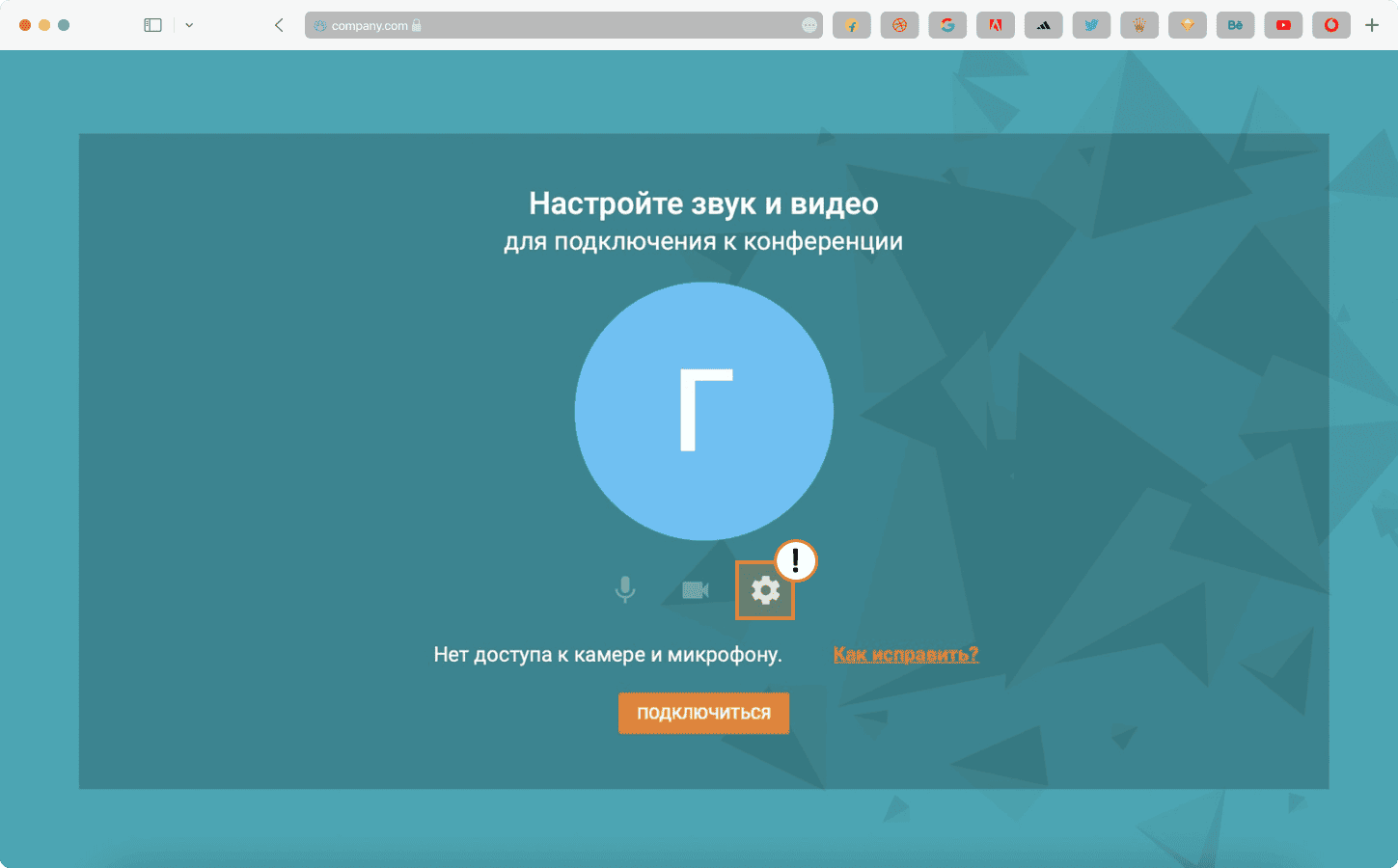Go back with the browser back arrow
The width and height of the screenshot is (1398, 868).
(279, 25)
